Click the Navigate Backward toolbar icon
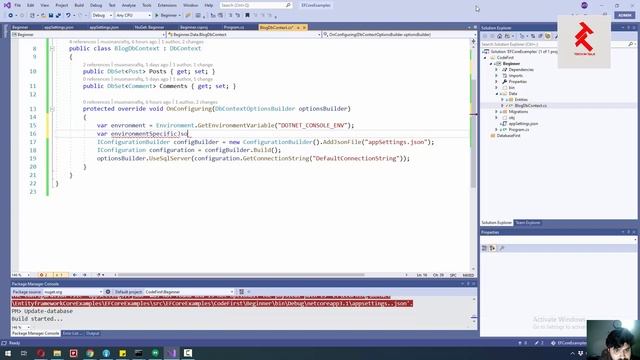The width and height of the screenshot is (640, 360). pos(11,16)
